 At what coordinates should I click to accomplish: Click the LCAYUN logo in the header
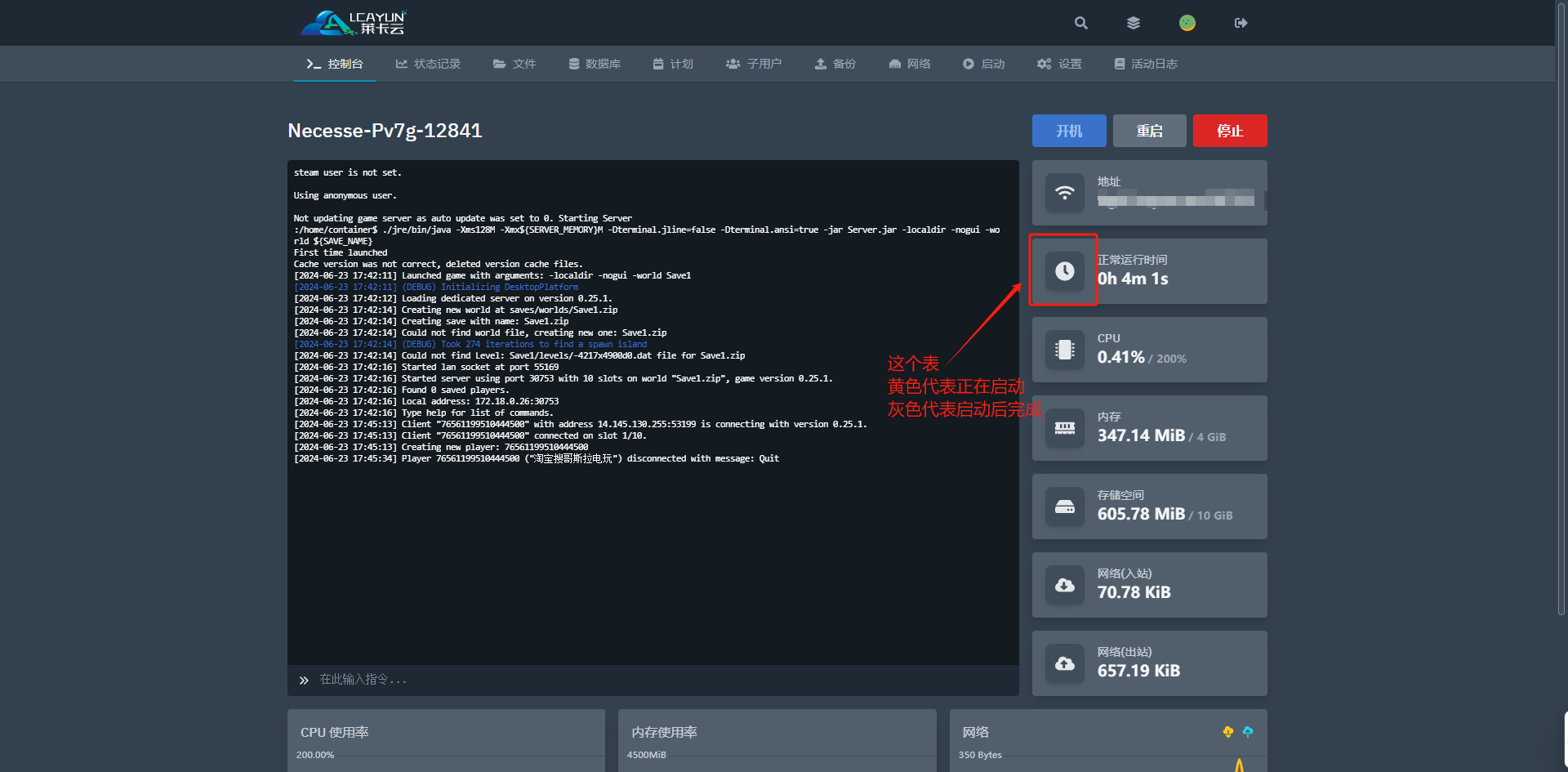354,23
